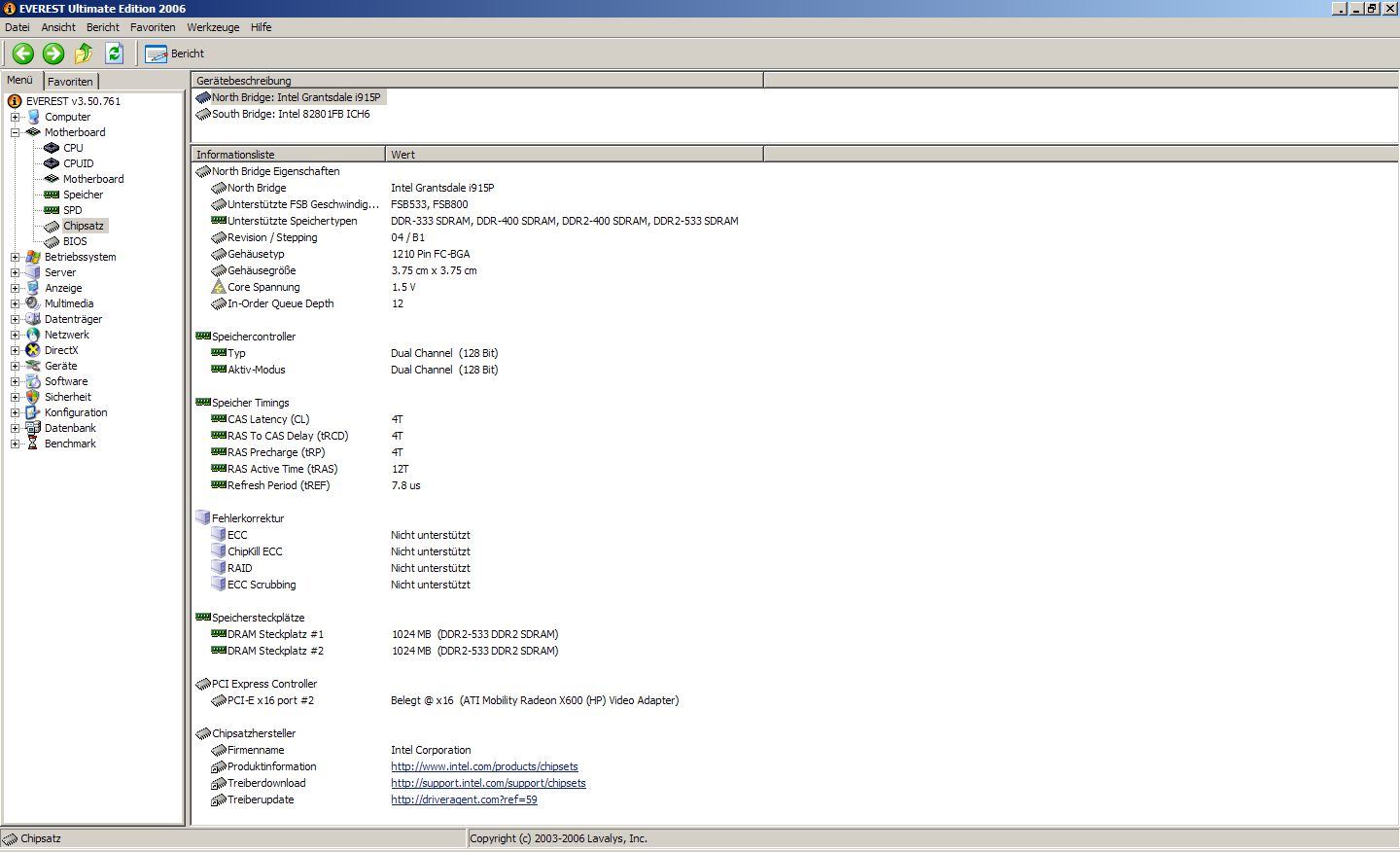Select South Bridge: Intel 82801FB ICH6 device

pyautogui.click(x=283, y=114)
